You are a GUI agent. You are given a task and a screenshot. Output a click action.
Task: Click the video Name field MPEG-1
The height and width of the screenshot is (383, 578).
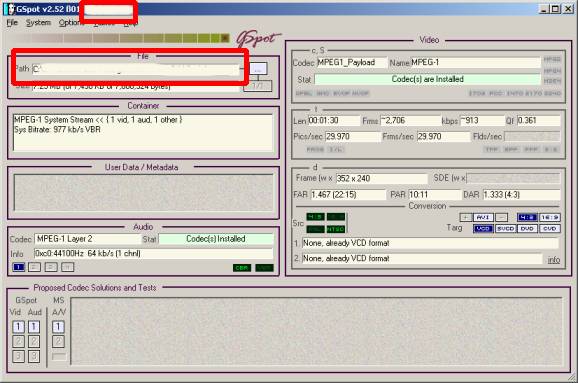coord(476,62)
